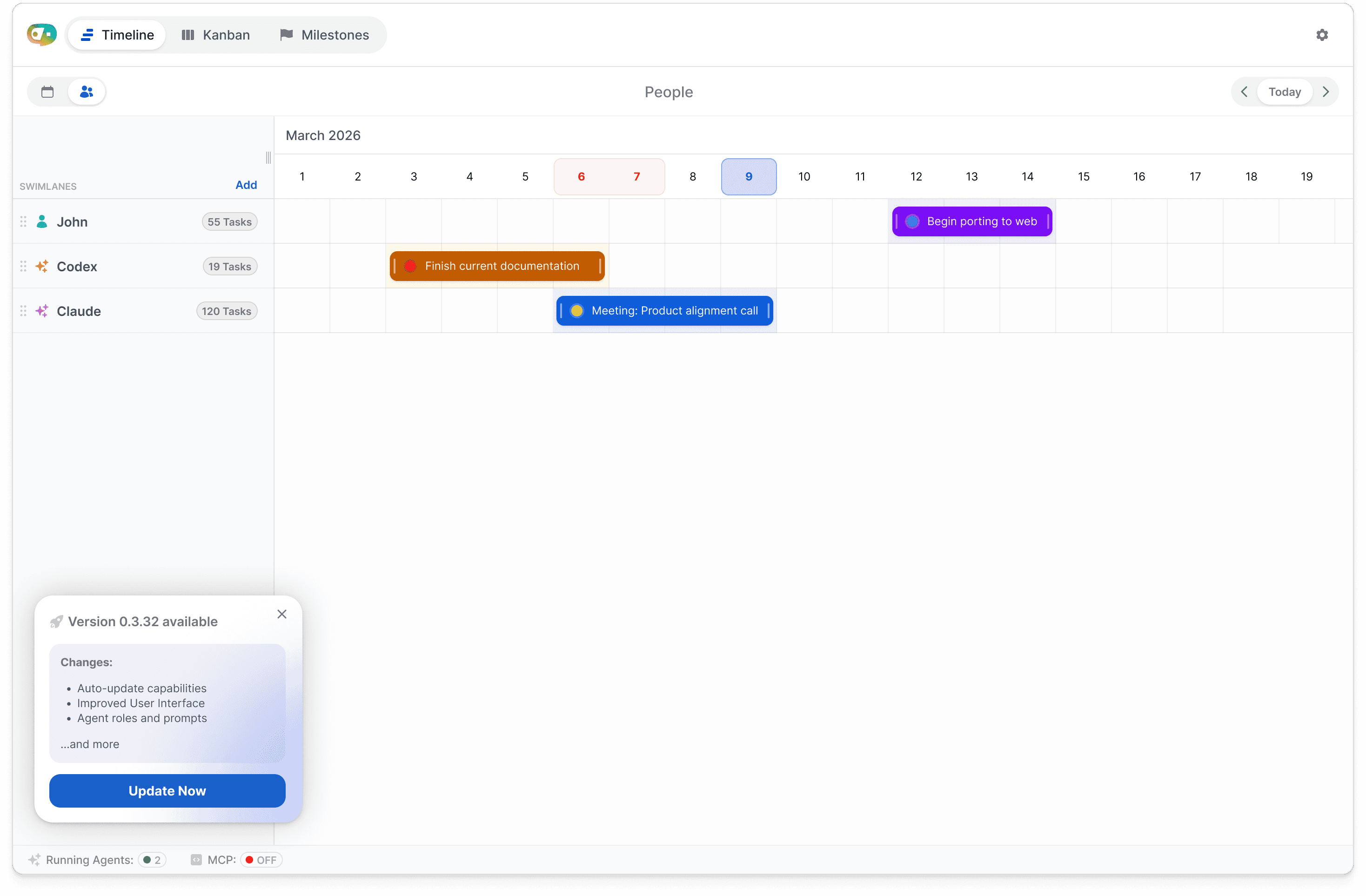
Task: Switch to the Timeline tab
Action: 117,35
